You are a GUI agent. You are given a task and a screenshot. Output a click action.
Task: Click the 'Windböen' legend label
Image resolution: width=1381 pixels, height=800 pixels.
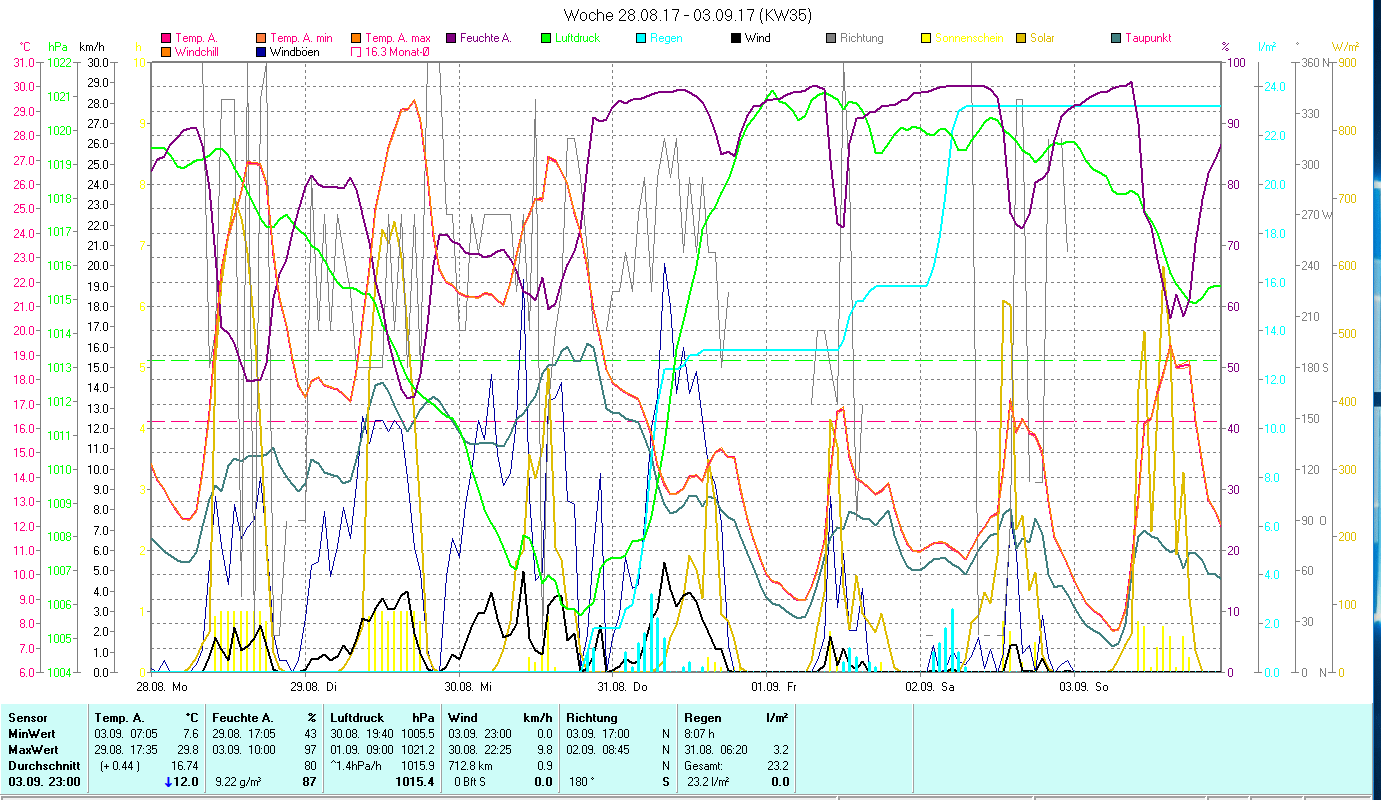point(295,52)
